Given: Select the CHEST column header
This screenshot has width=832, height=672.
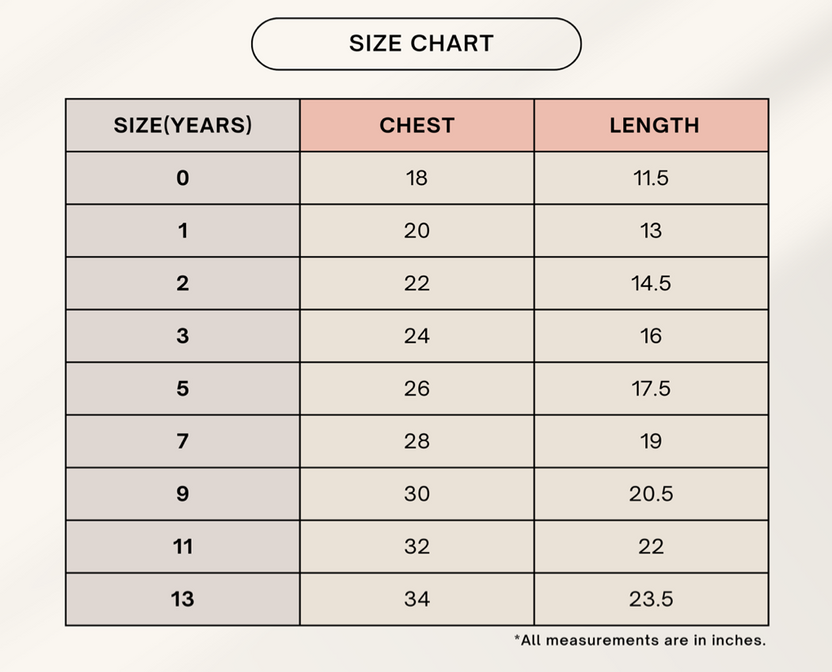Looking at the screenshot, I should tap(417, 126).
